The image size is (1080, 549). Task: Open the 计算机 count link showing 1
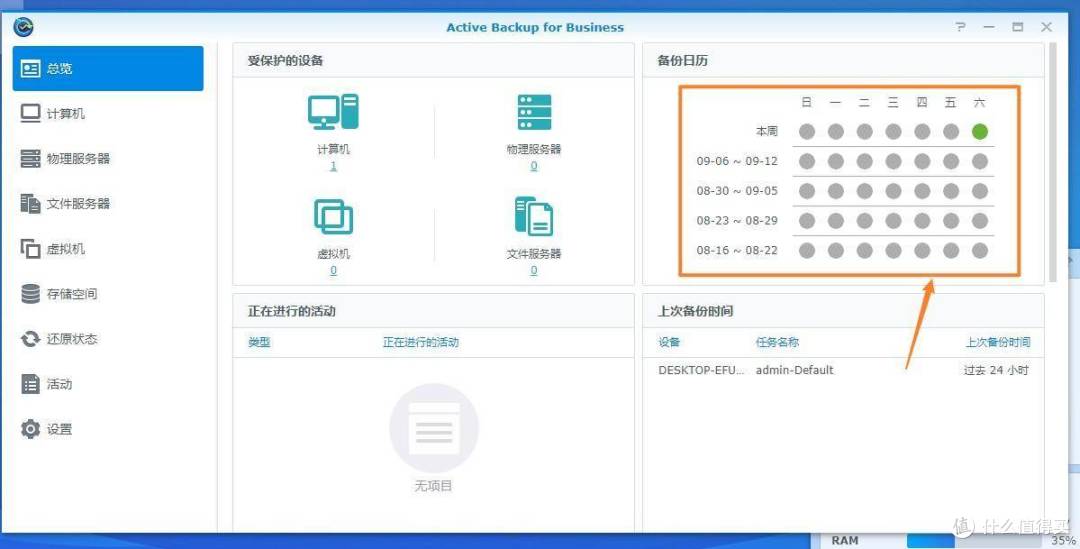[333, 166]
